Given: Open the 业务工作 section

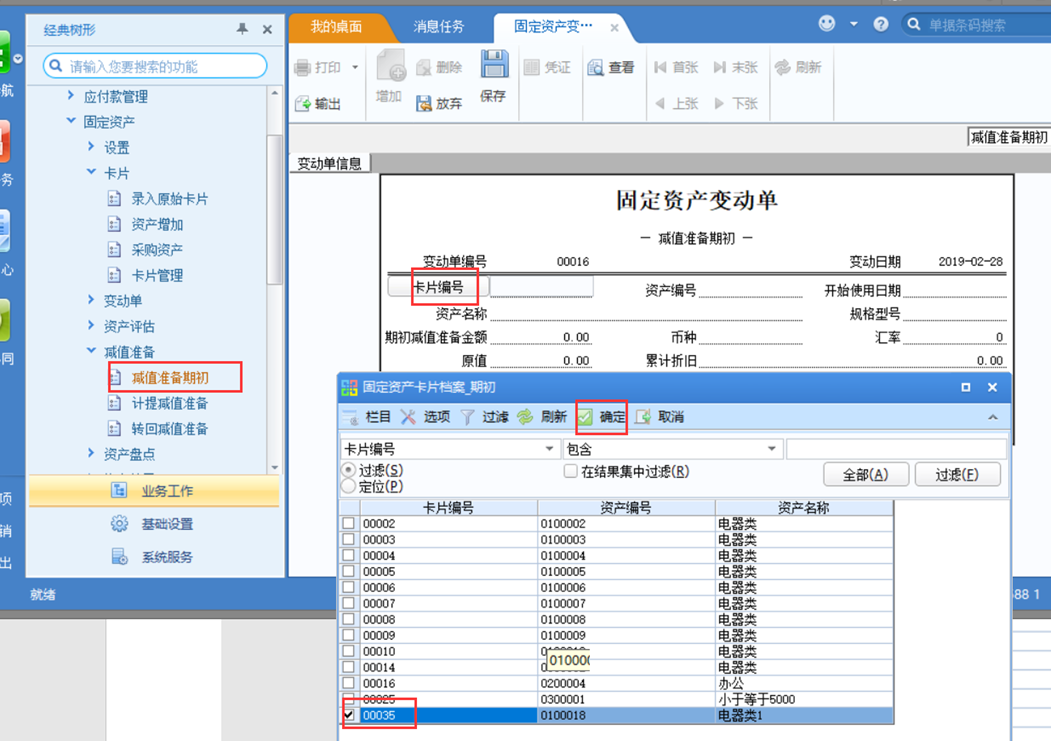Looking at the screenshot, I should (154, 490).
